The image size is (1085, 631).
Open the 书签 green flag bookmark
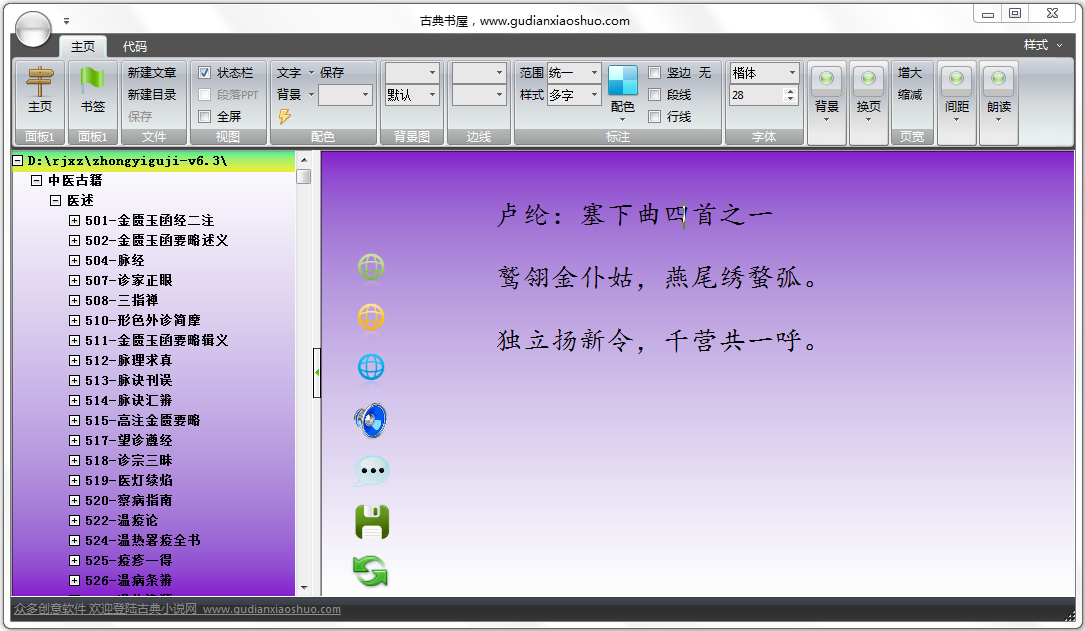[92, 80]
